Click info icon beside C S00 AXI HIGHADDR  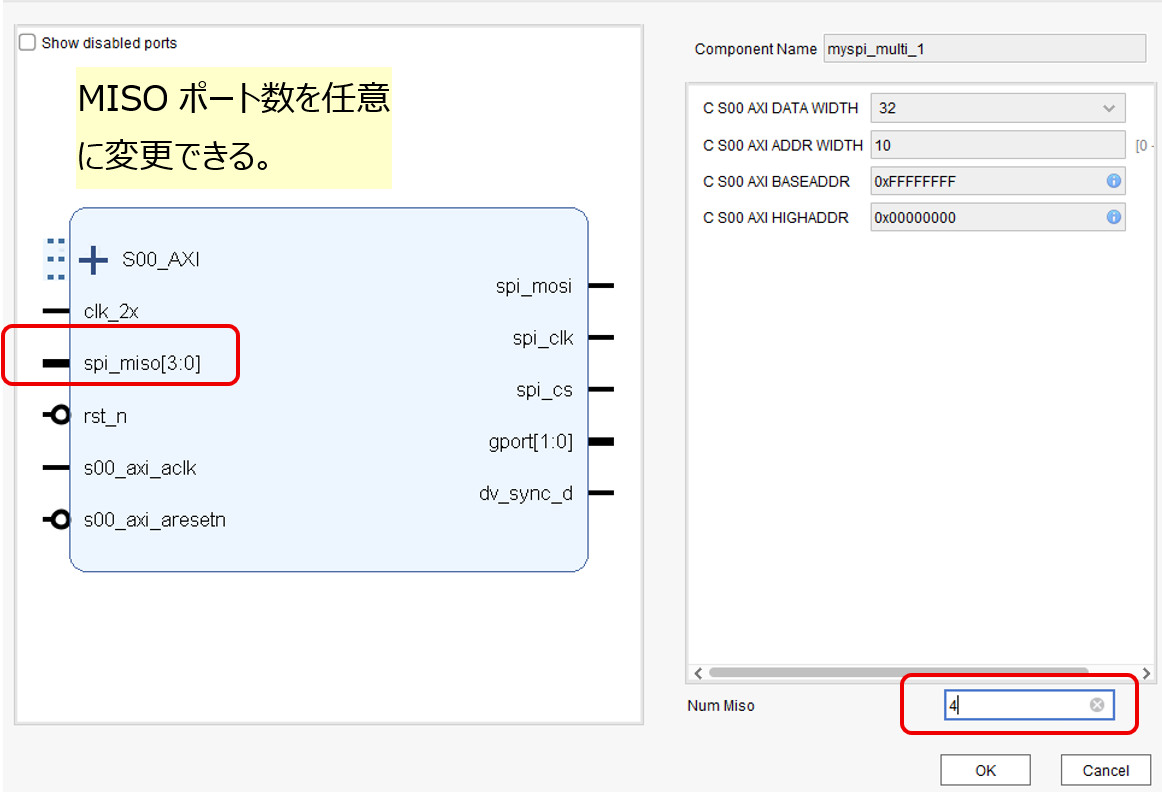(1112, 217)
